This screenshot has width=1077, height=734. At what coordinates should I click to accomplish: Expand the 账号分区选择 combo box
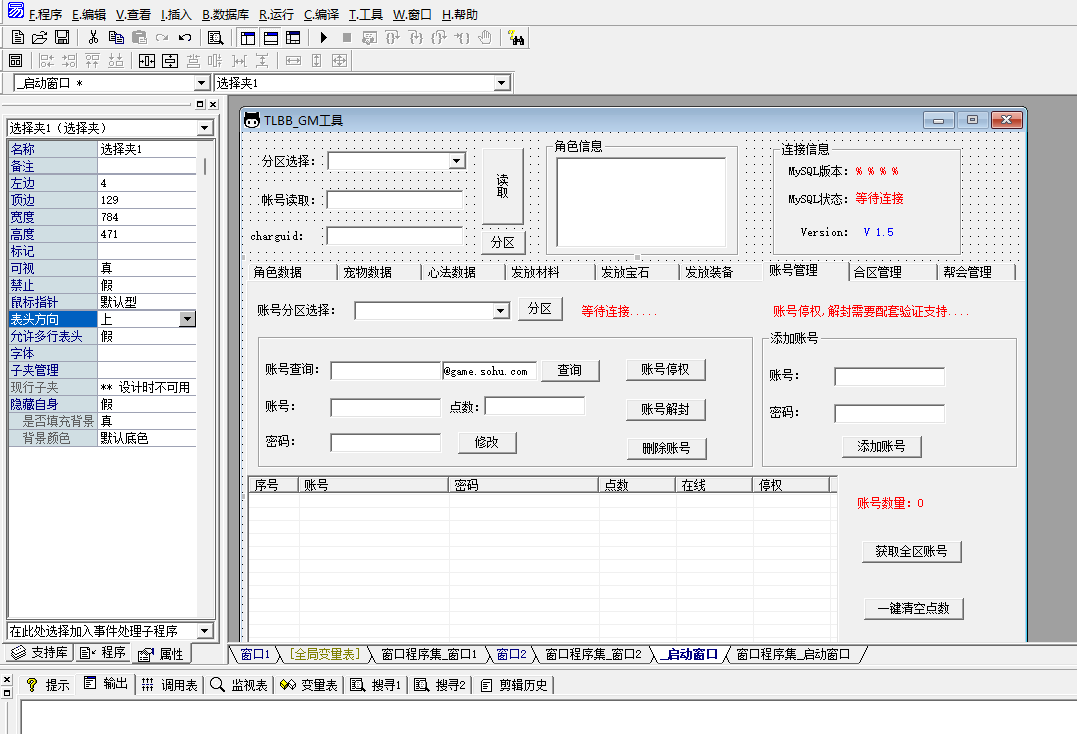[502, 311]
